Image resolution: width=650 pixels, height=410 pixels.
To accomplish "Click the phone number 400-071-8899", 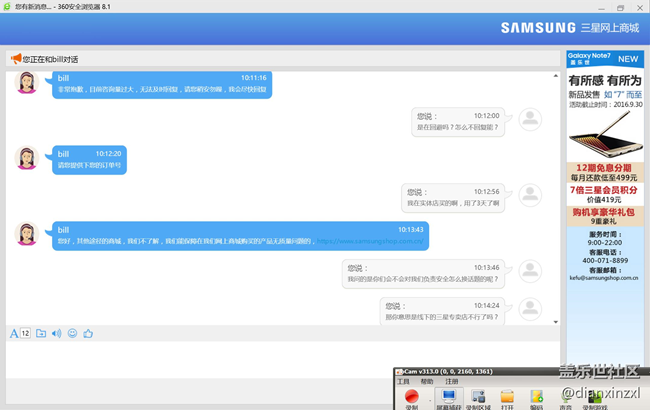I will coord(605,260).
